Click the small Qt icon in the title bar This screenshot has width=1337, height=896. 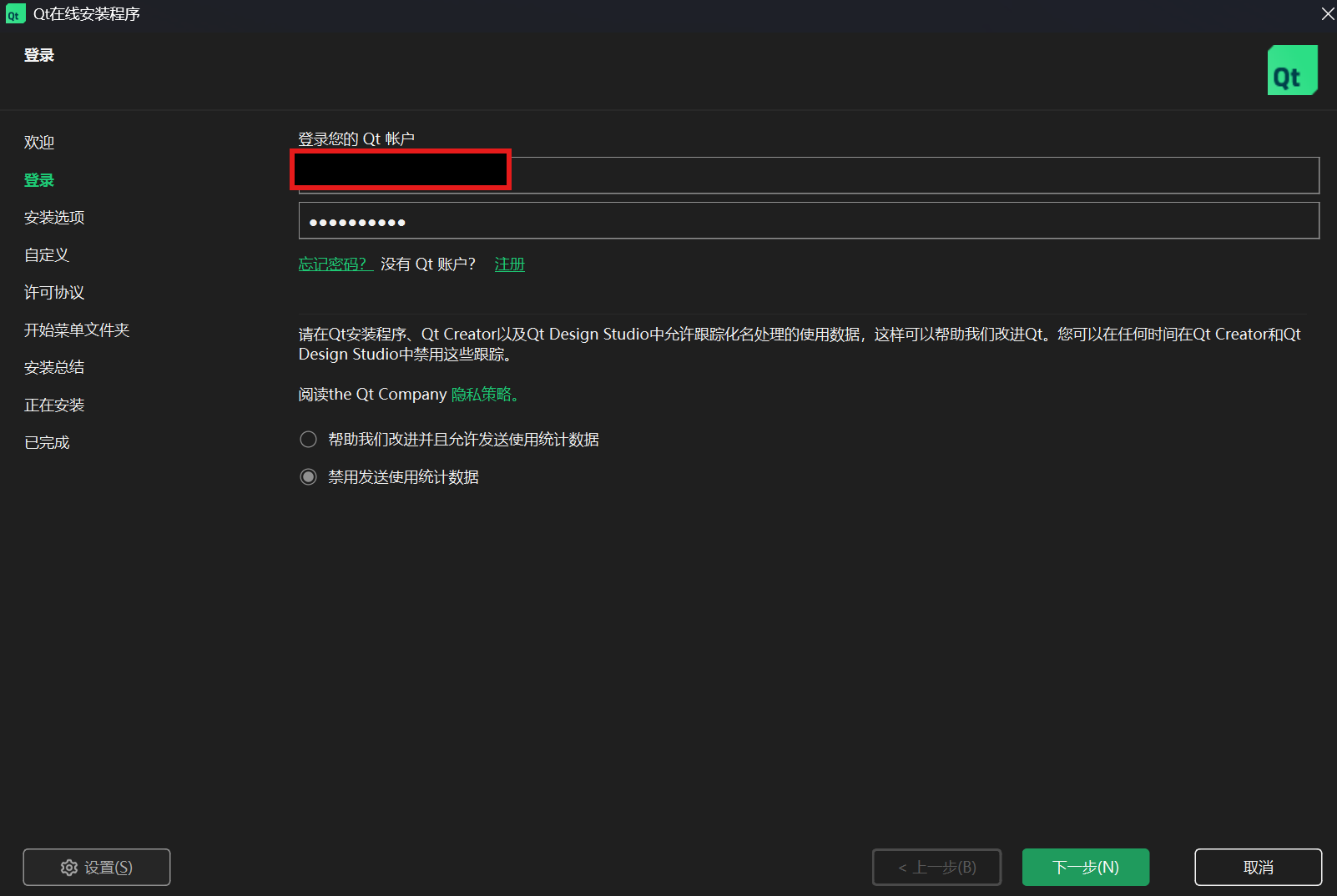coord(15,14)
